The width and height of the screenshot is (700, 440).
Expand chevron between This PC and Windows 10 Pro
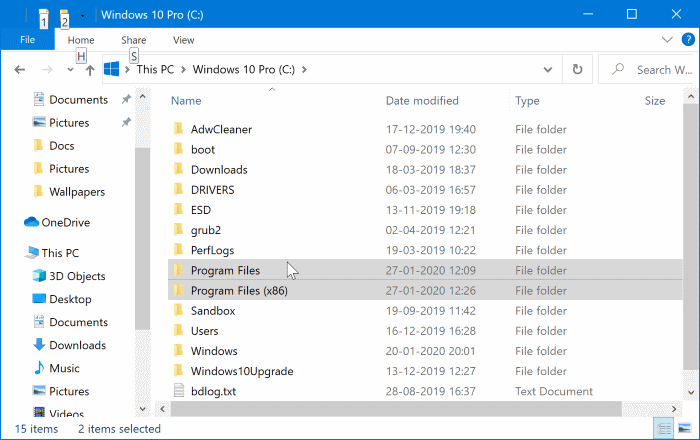click(x=183, y=70)
